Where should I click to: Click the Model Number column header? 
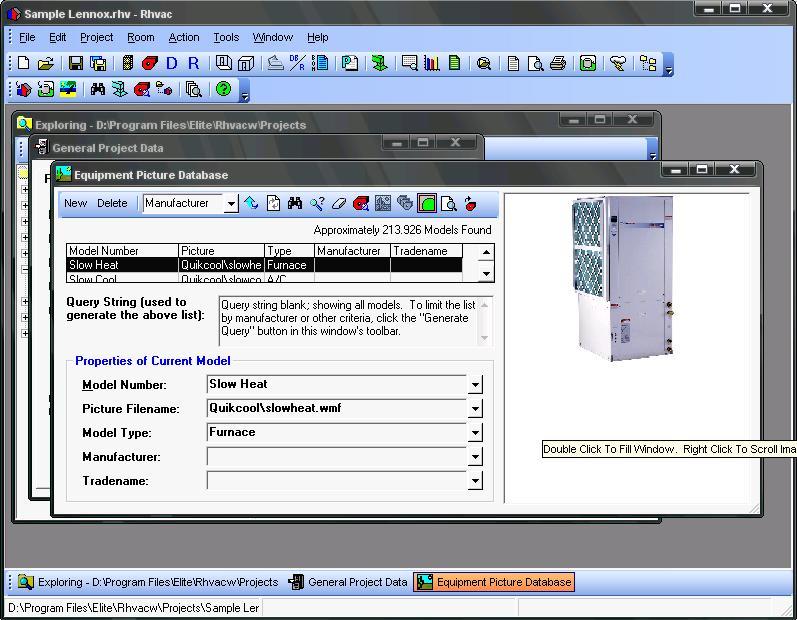point(122,251)
